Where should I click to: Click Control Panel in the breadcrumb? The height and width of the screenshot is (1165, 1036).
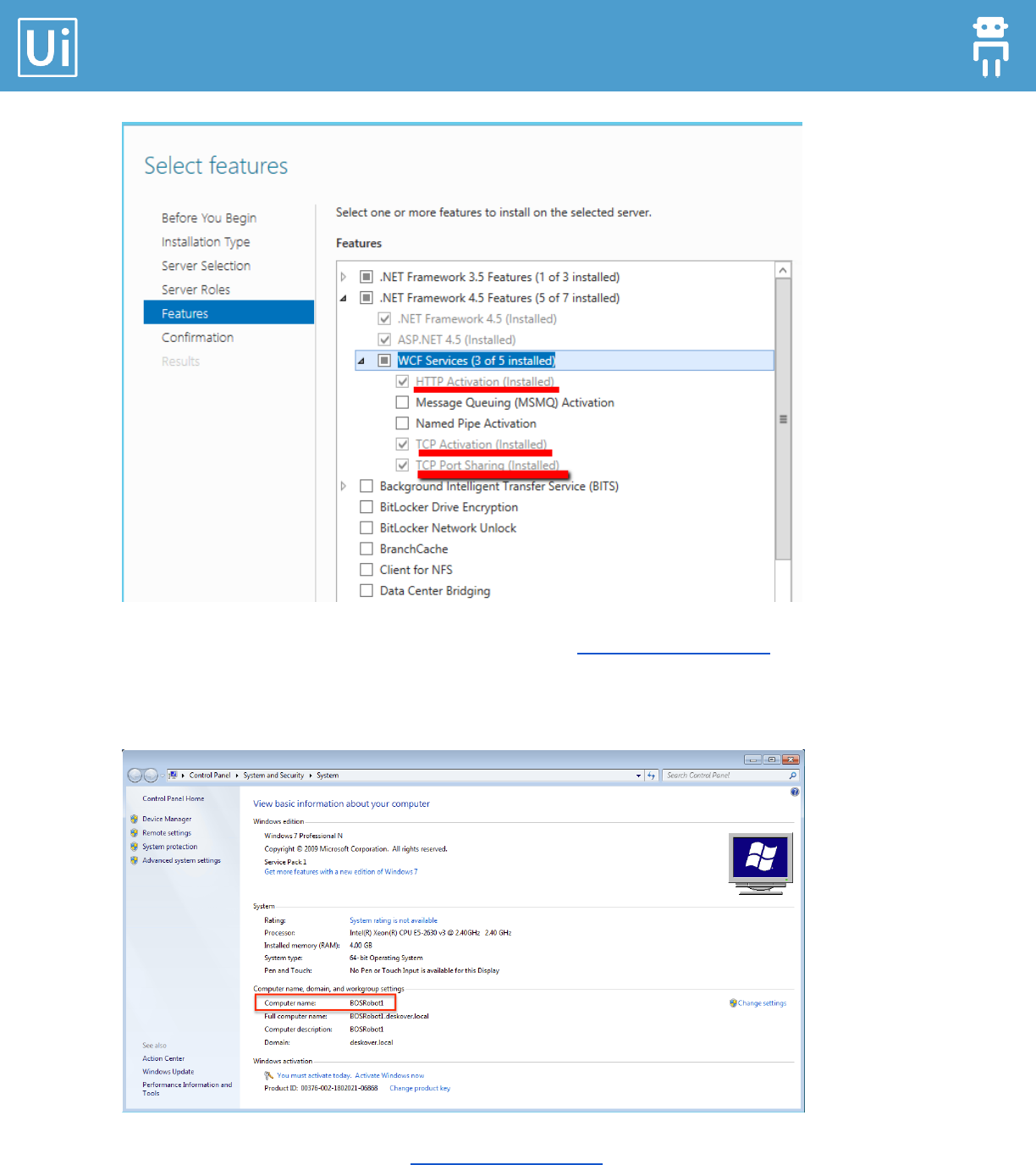(210, 776)
